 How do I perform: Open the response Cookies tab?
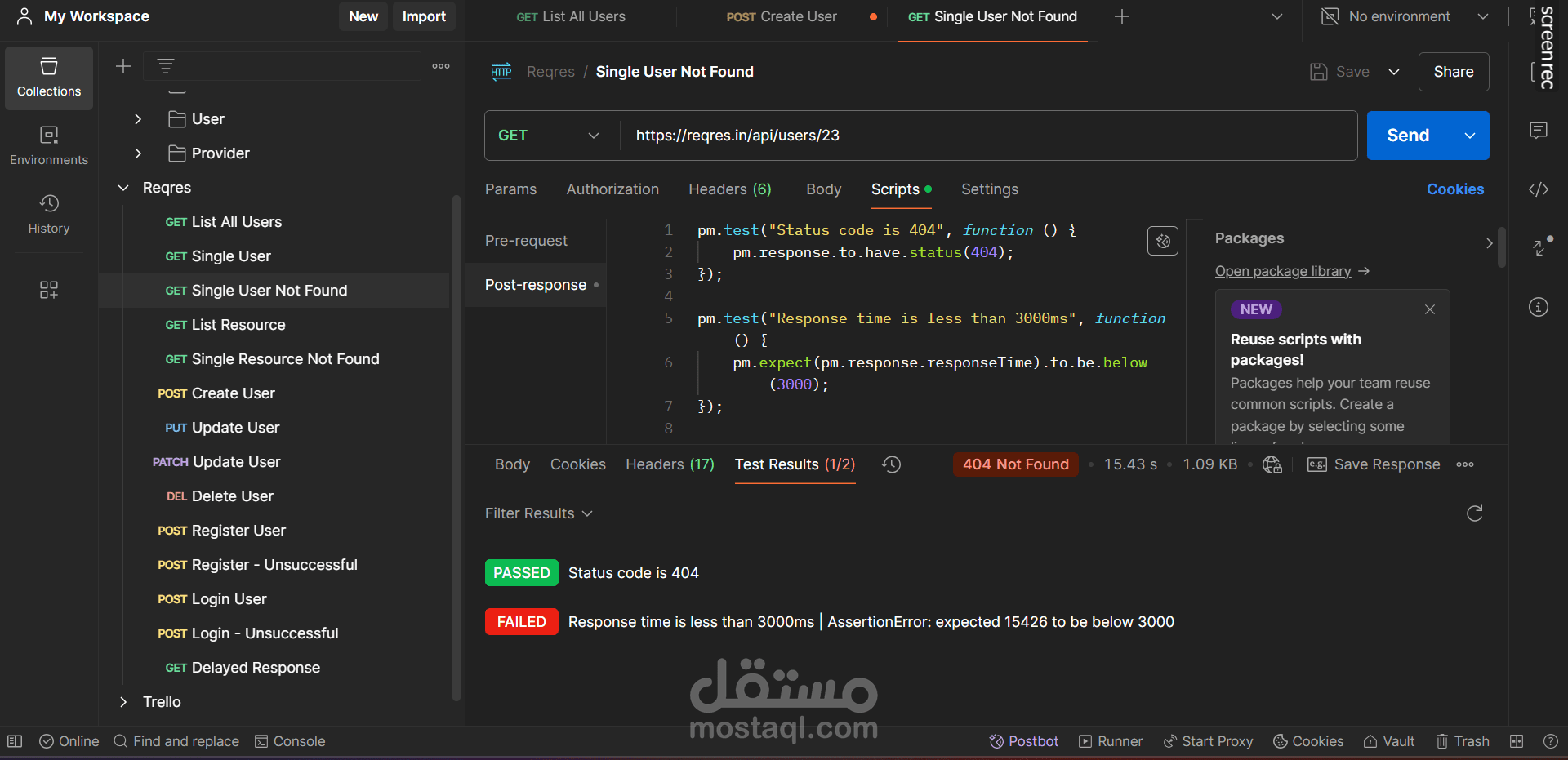tap(578, 464)
